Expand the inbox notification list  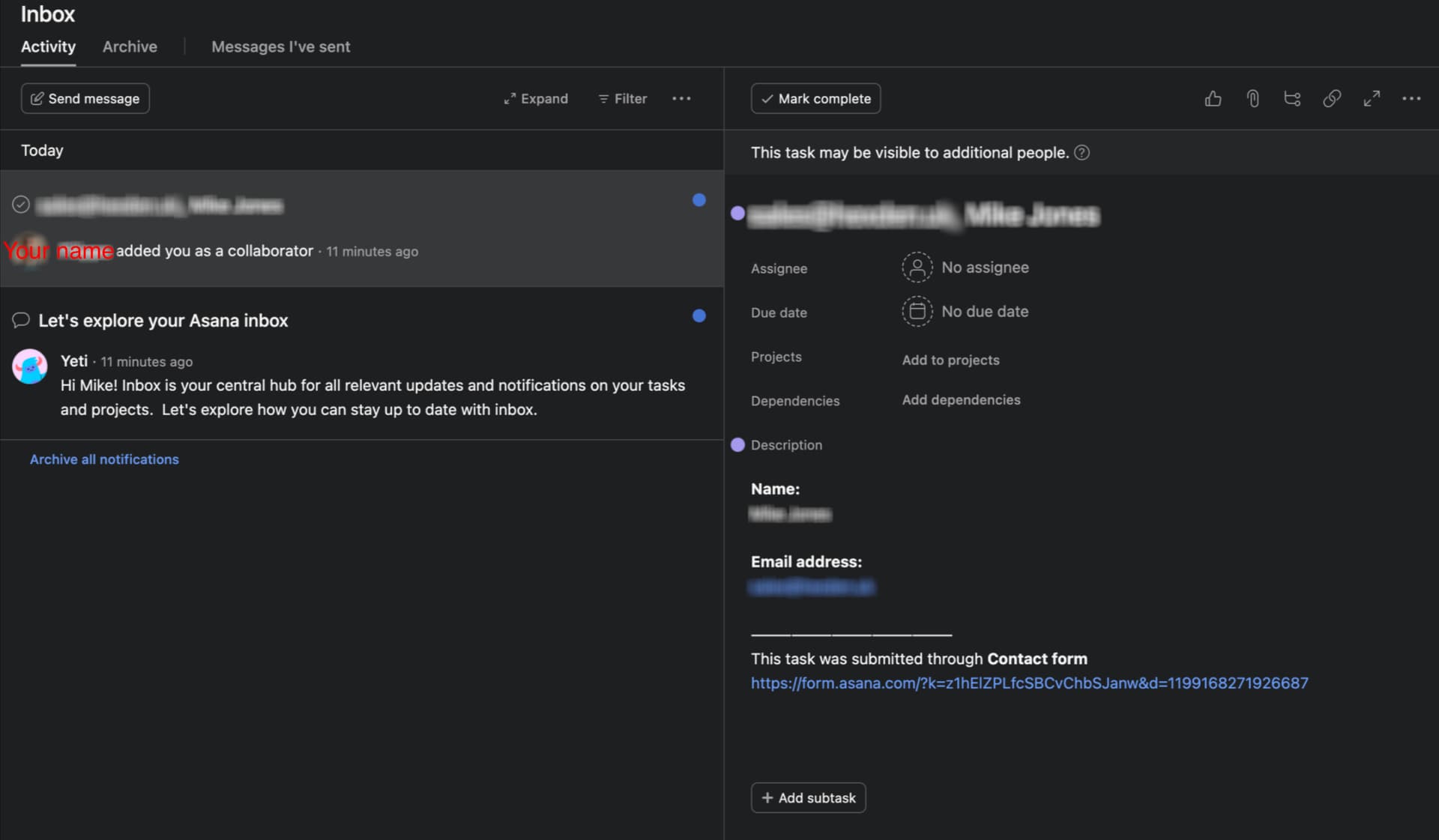(535, 99)
